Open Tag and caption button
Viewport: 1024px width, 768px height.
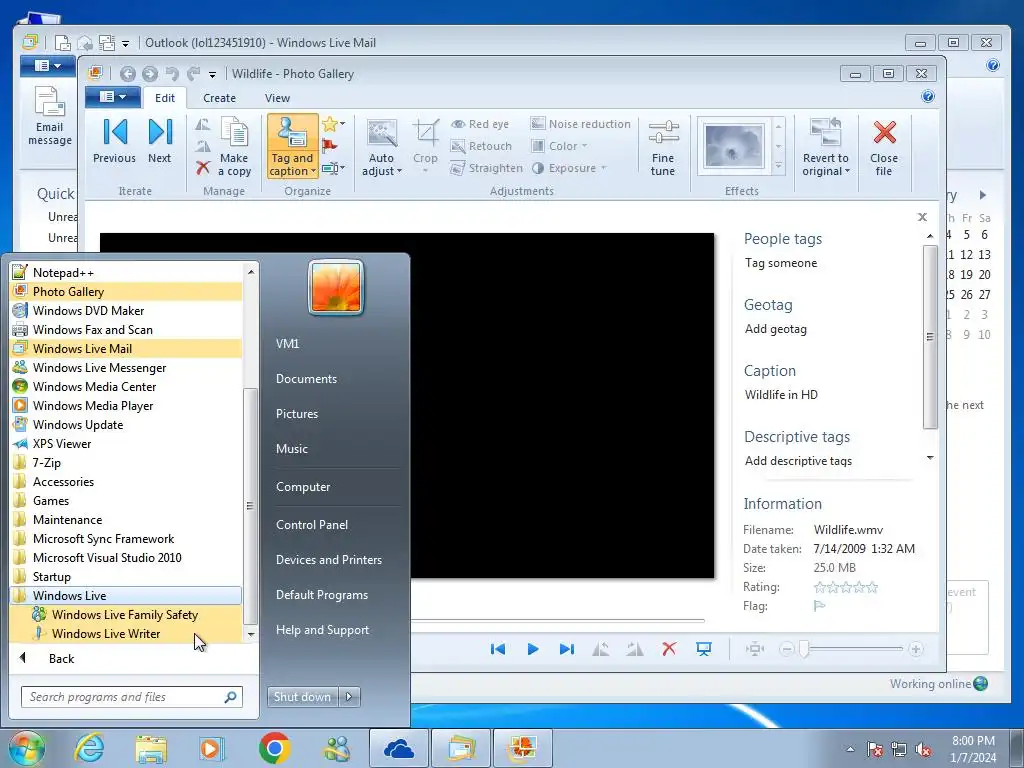click(x=292, y=146)
